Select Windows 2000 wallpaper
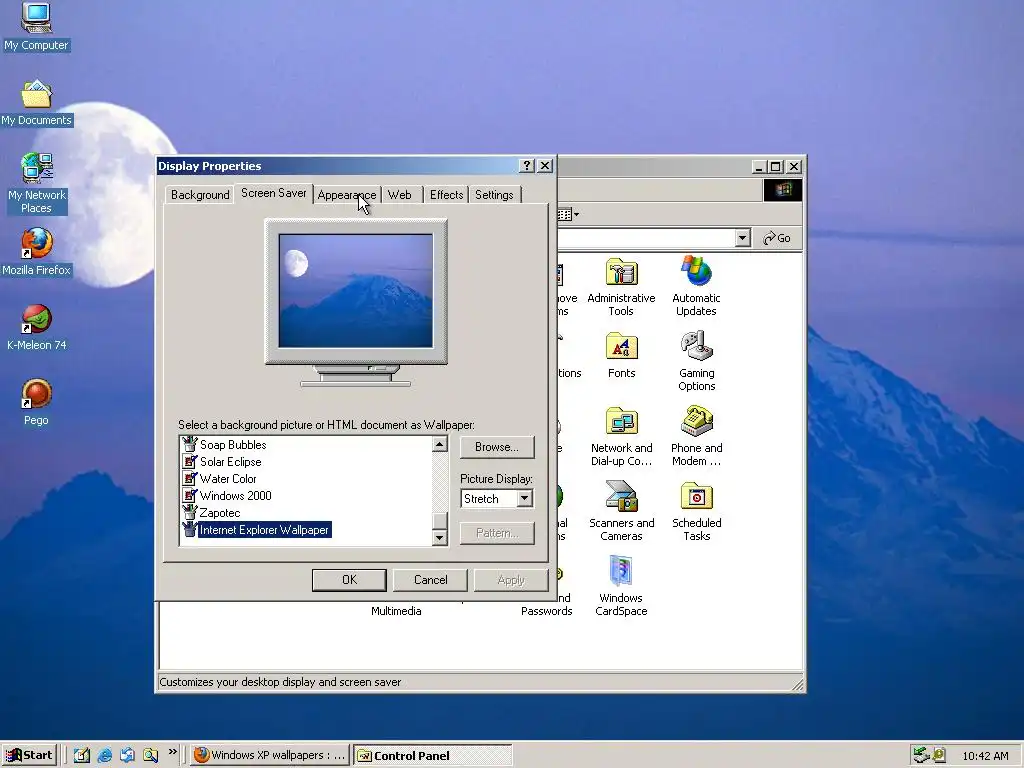 [235, 496]
